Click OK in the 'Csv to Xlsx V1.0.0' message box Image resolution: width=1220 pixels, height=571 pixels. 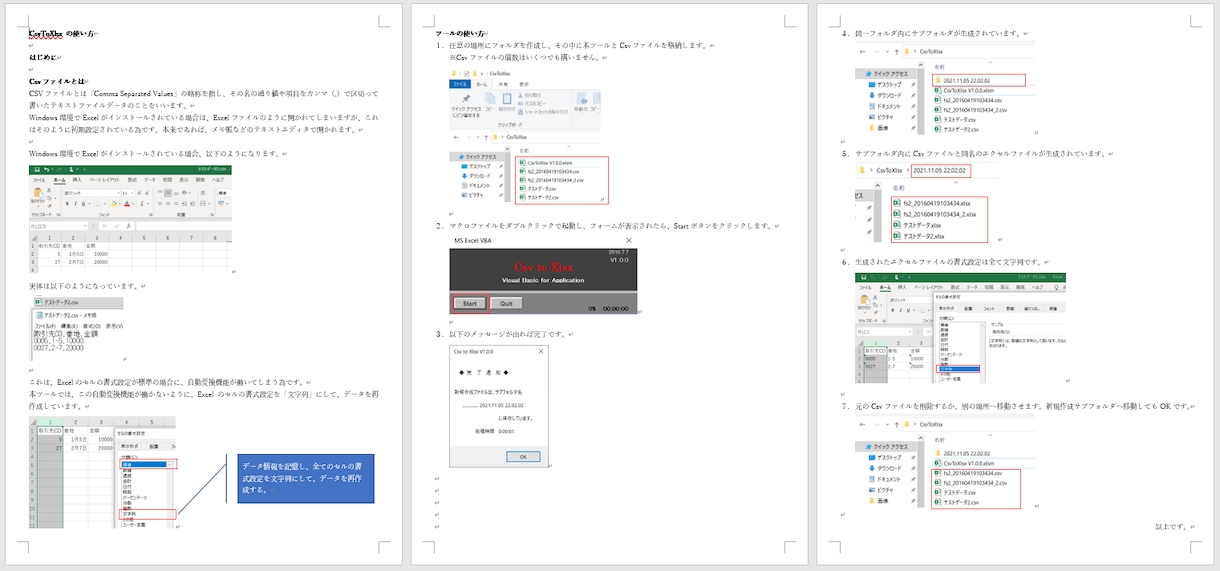pyautogui.click(x=521, y=456)
